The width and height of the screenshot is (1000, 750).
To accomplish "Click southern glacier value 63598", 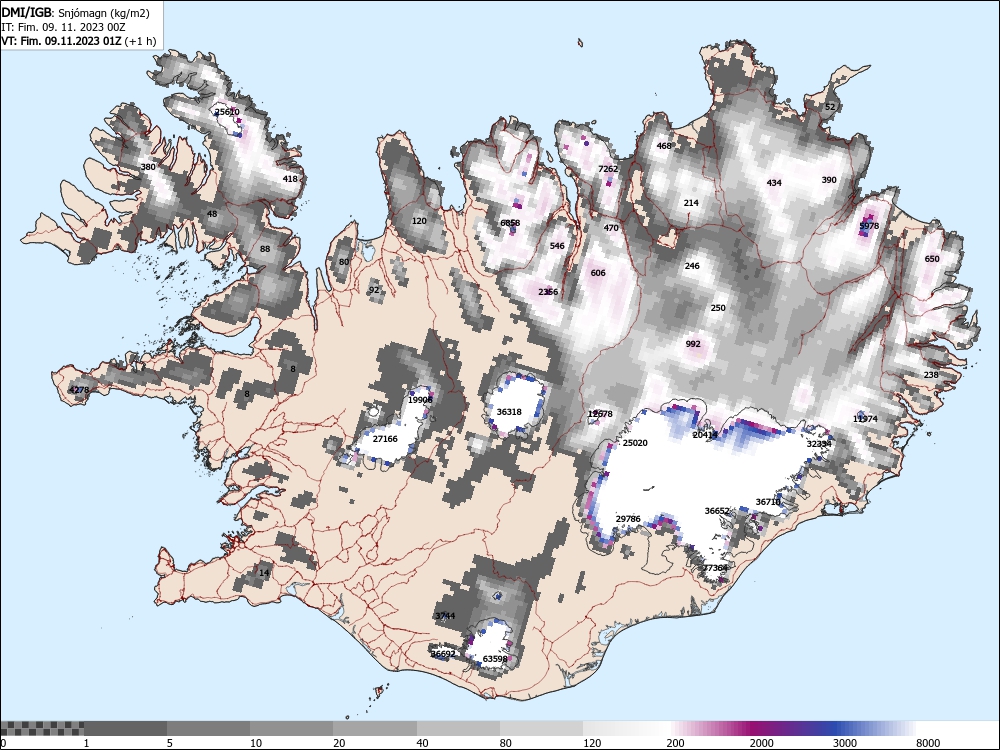I will click(495, 659).
